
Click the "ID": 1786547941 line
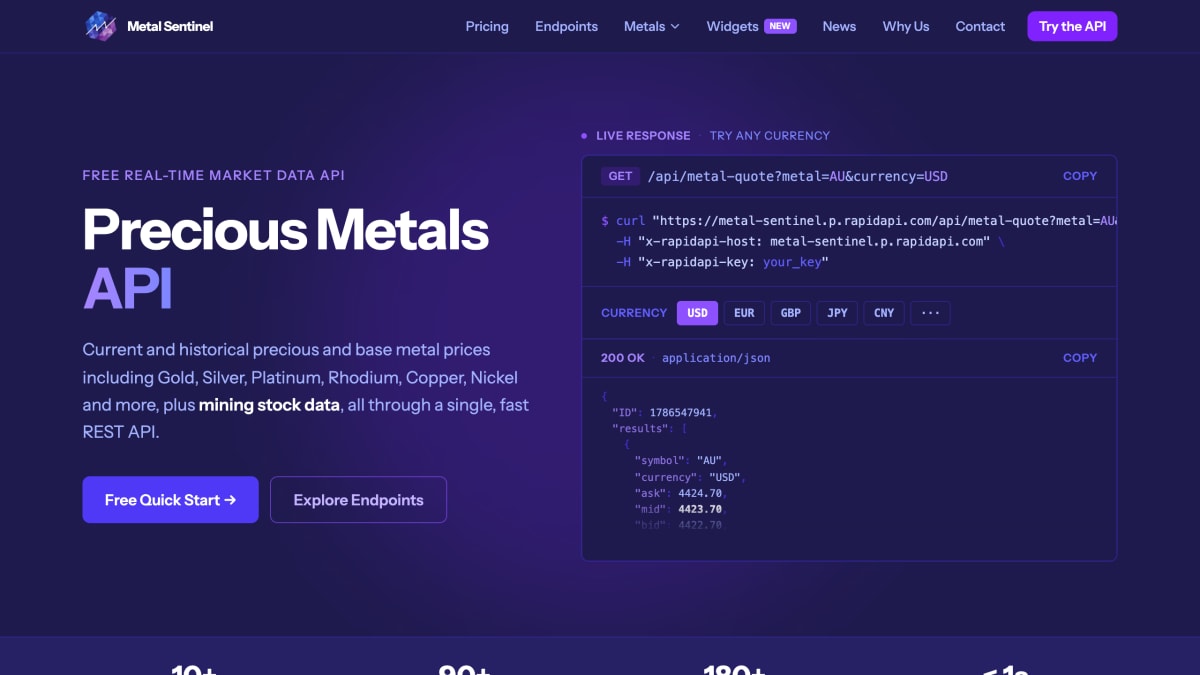[665, 412]
